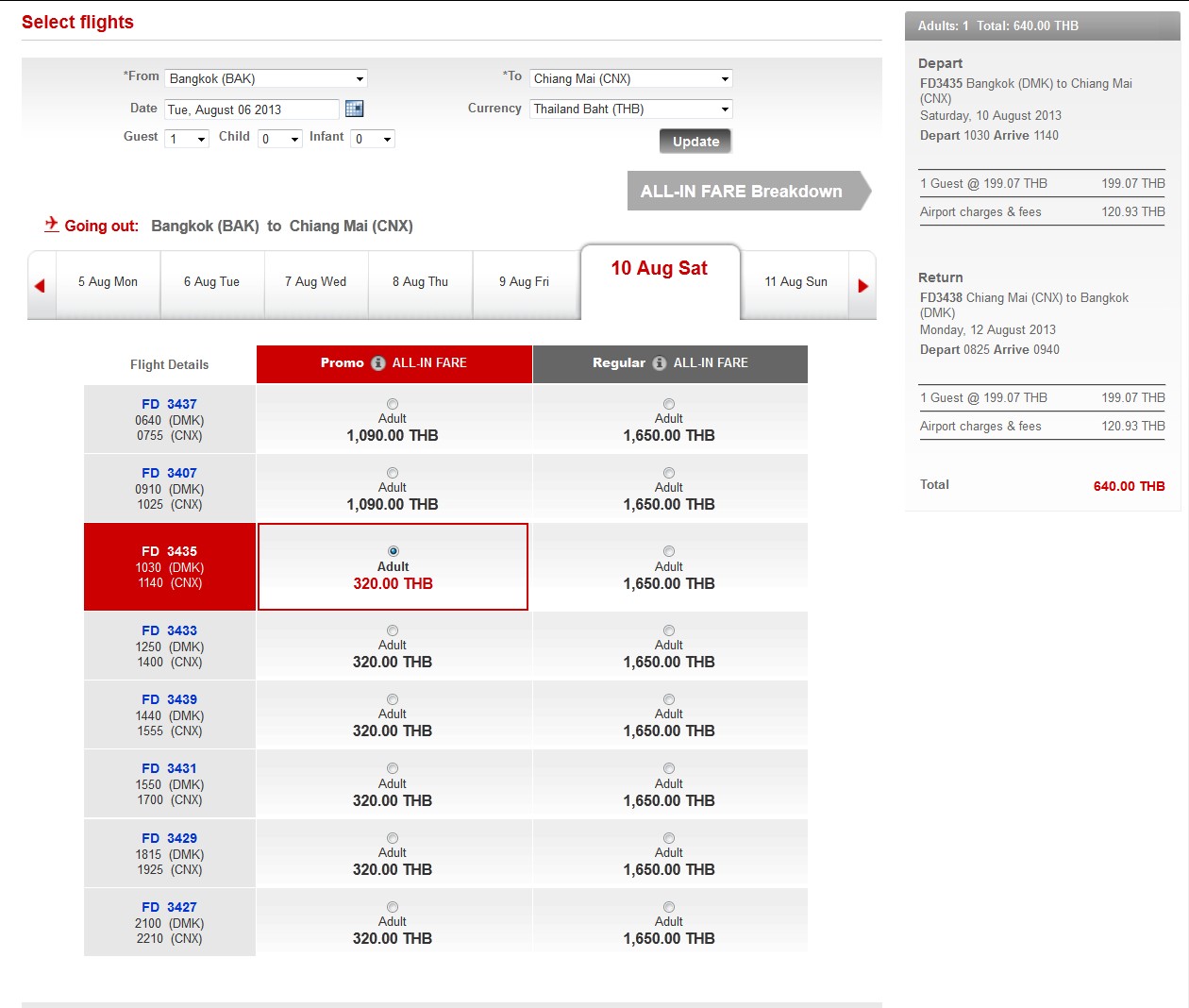Switch to the 11 Aug Sun tab
This screenshot has width=1189, height=1008.
pyautogui.click(x=795, y=282)
